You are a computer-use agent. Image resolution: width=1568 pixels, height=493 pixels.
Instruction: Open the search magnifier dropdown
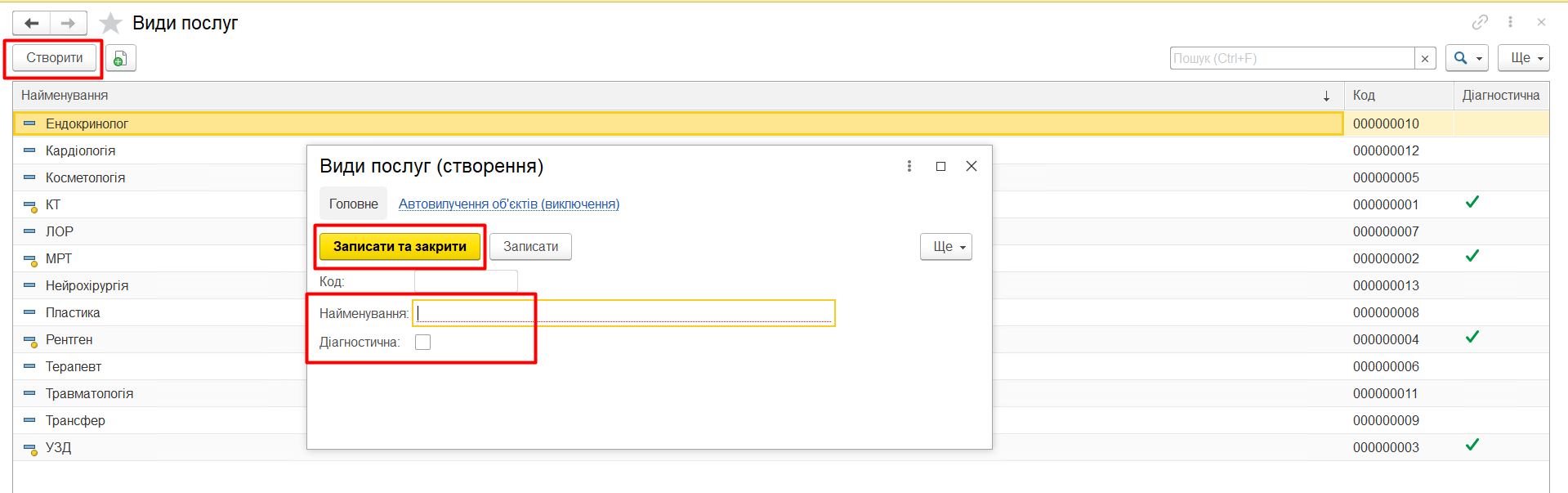1467,58
